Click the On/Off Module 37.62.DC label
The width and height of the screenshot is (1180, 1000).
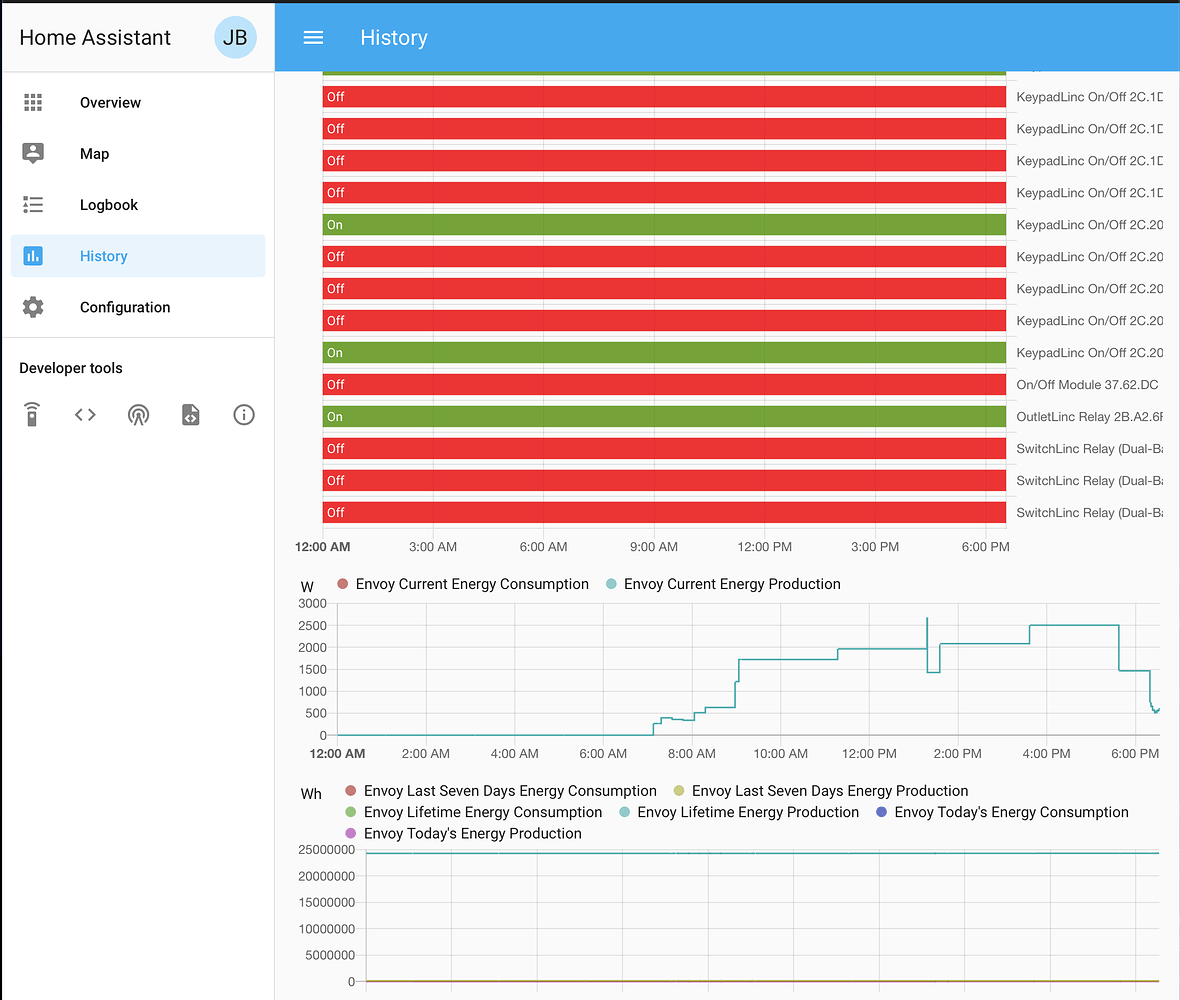tap(1087, 384)
